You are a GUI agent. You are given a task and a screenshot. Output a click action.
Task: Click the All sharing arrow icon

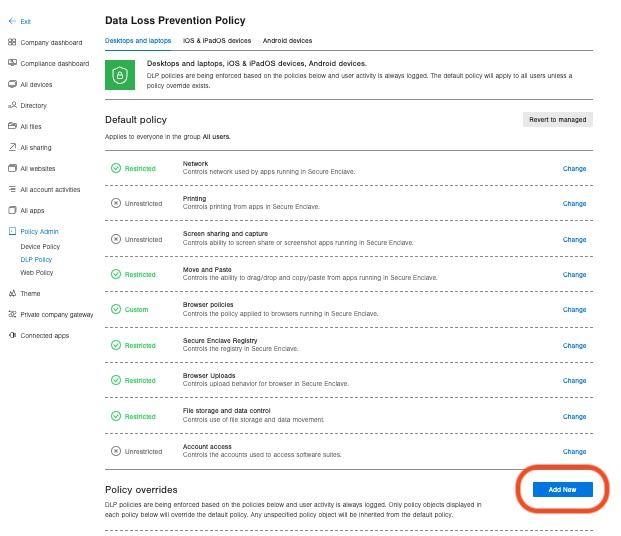pyautogui.click(x=12, y=147)
